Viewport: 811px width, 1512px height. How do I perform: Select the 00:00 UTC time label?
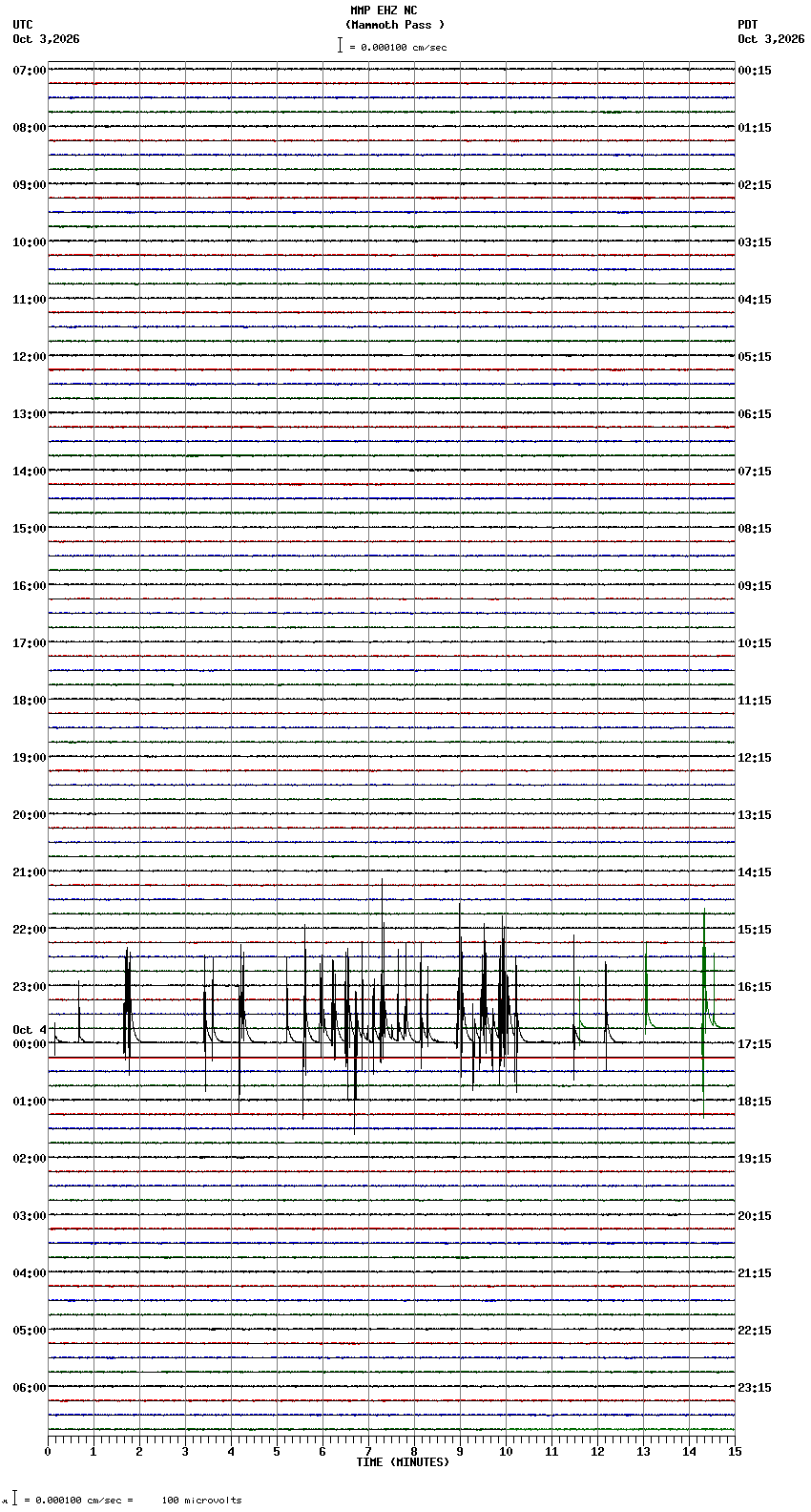pyautogui.click(x=29, y=1044)
